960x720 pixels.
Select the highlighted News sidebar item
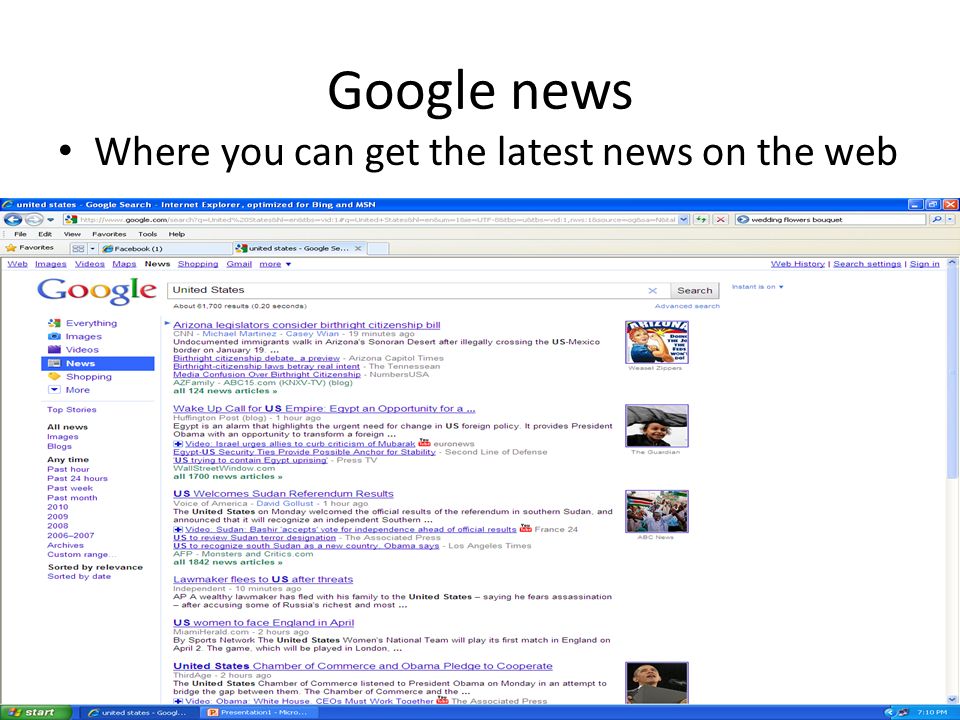(98, 363)
